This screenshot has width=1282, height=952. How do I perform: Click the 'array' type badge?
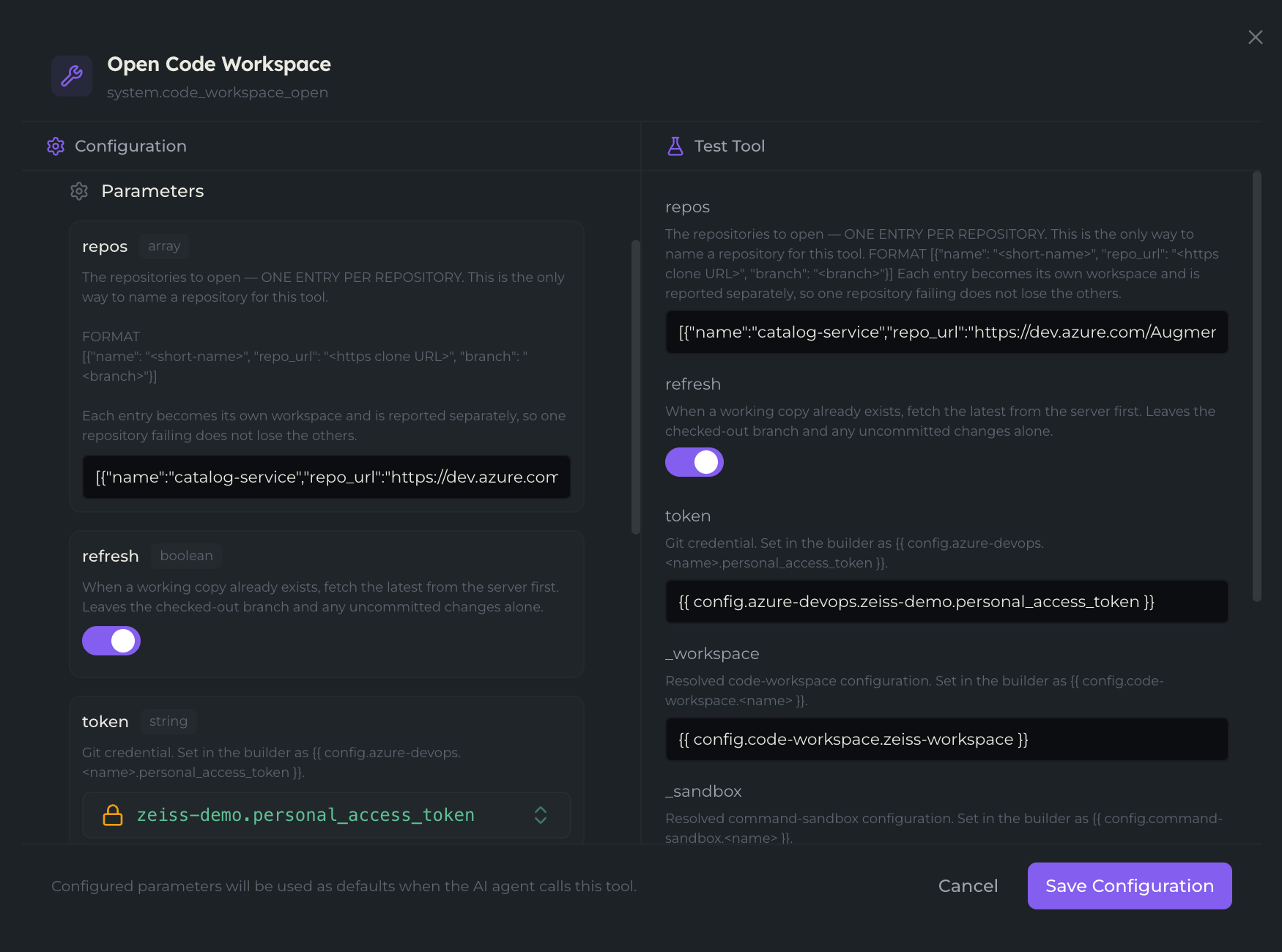coord(164,246)
